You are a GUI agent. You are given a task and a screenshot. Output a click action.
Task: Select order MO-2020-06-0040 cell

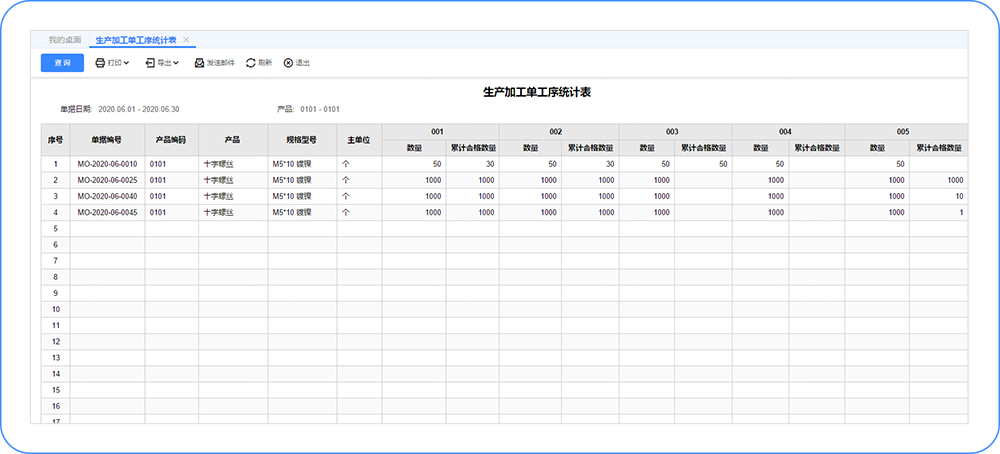click(x=106, y=196)
